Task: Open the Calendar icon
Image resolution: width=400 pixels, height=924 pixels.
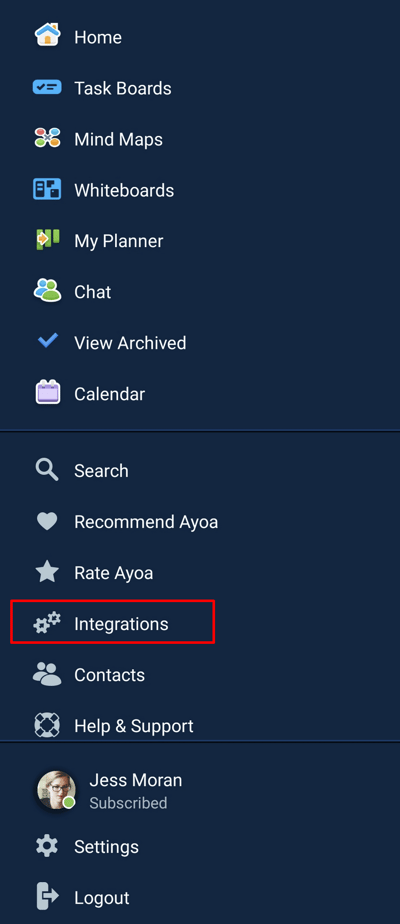Action: tap(47, 392)
